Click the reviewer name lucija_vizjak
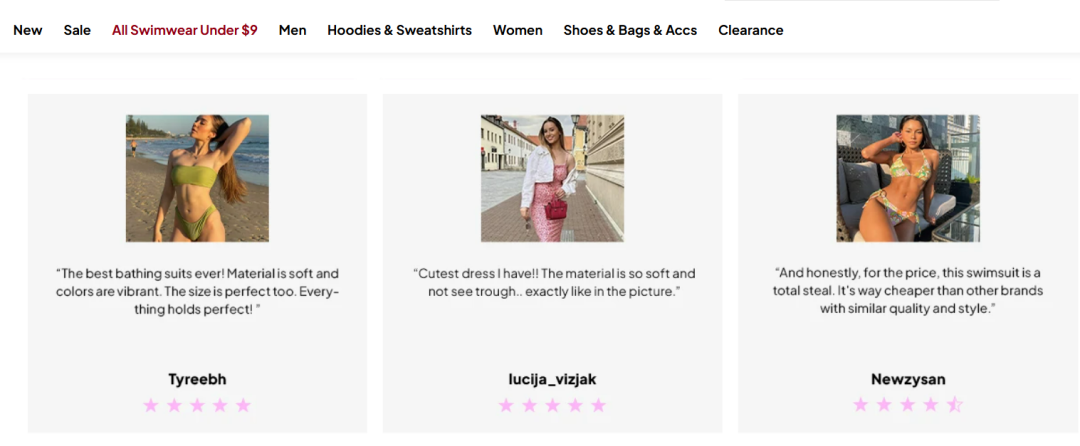Viewport: 1080px width, 446px height. (x=552, y=379)
